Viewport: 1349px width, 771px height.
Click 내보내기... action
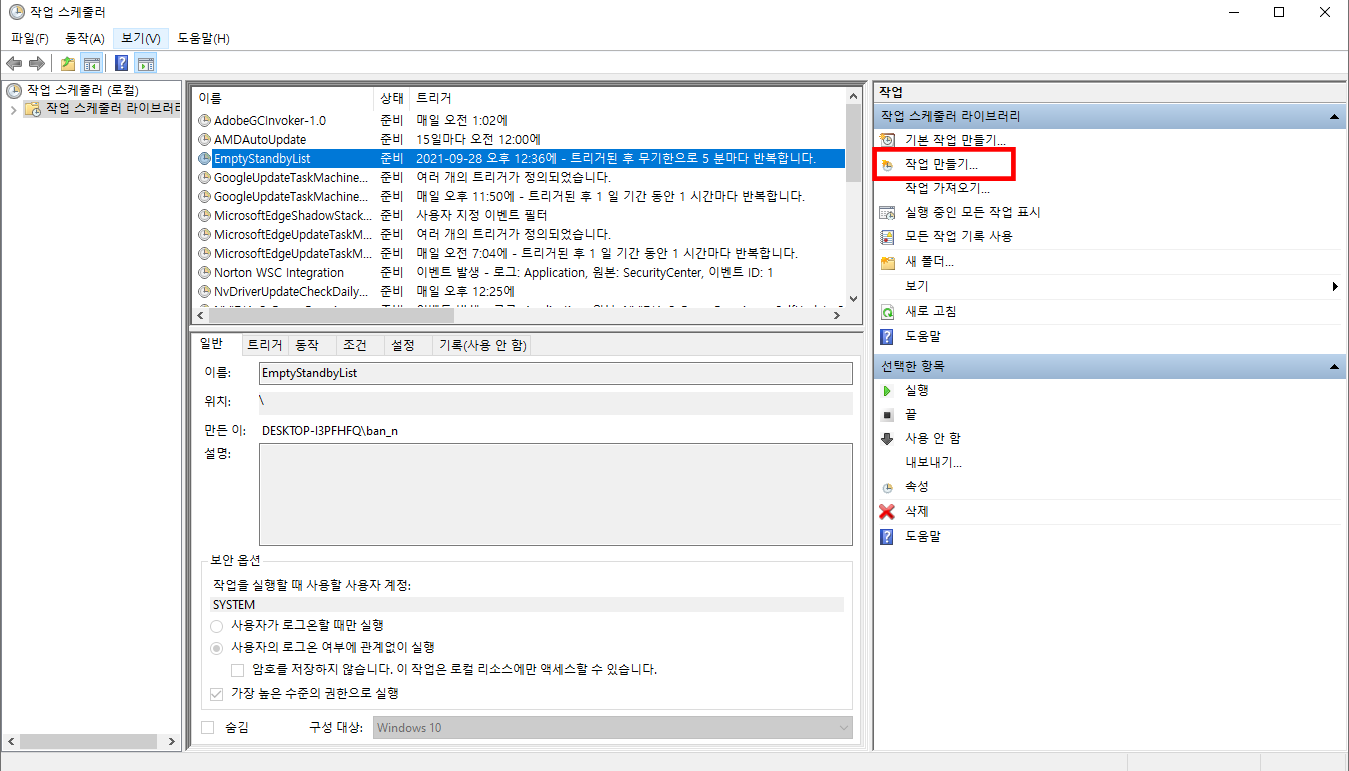click(x=933, y=463)
